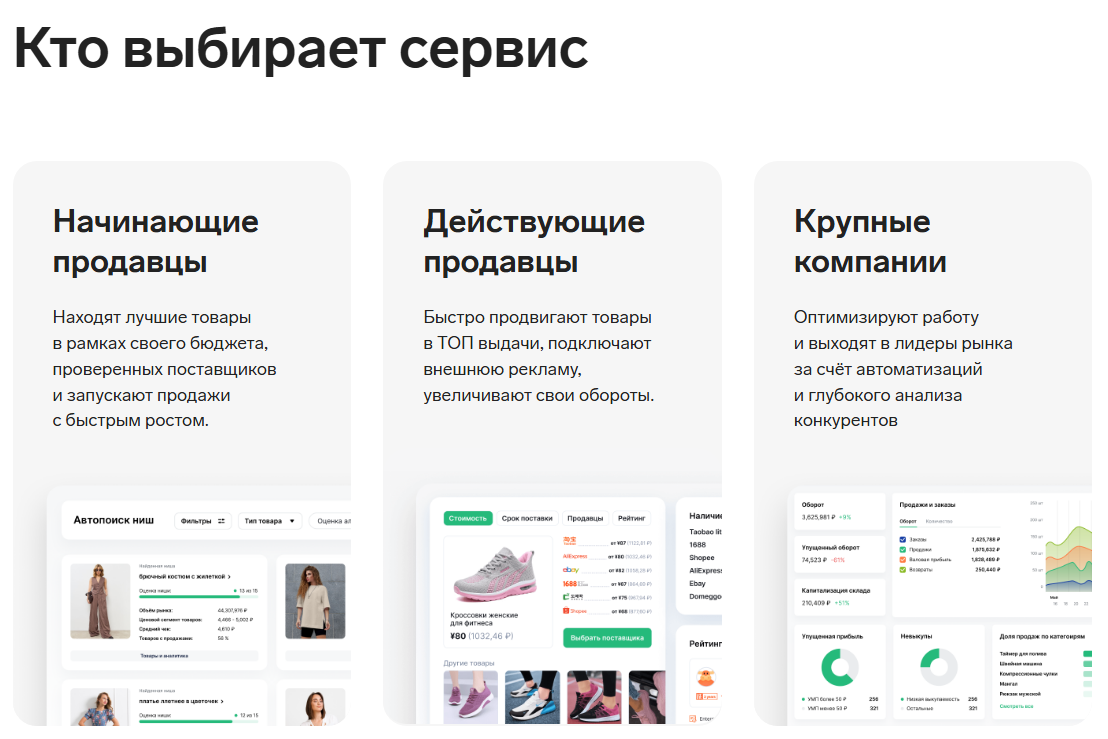Open the Фильтры control in Автопоиск ниш

[x=203, y=521]
